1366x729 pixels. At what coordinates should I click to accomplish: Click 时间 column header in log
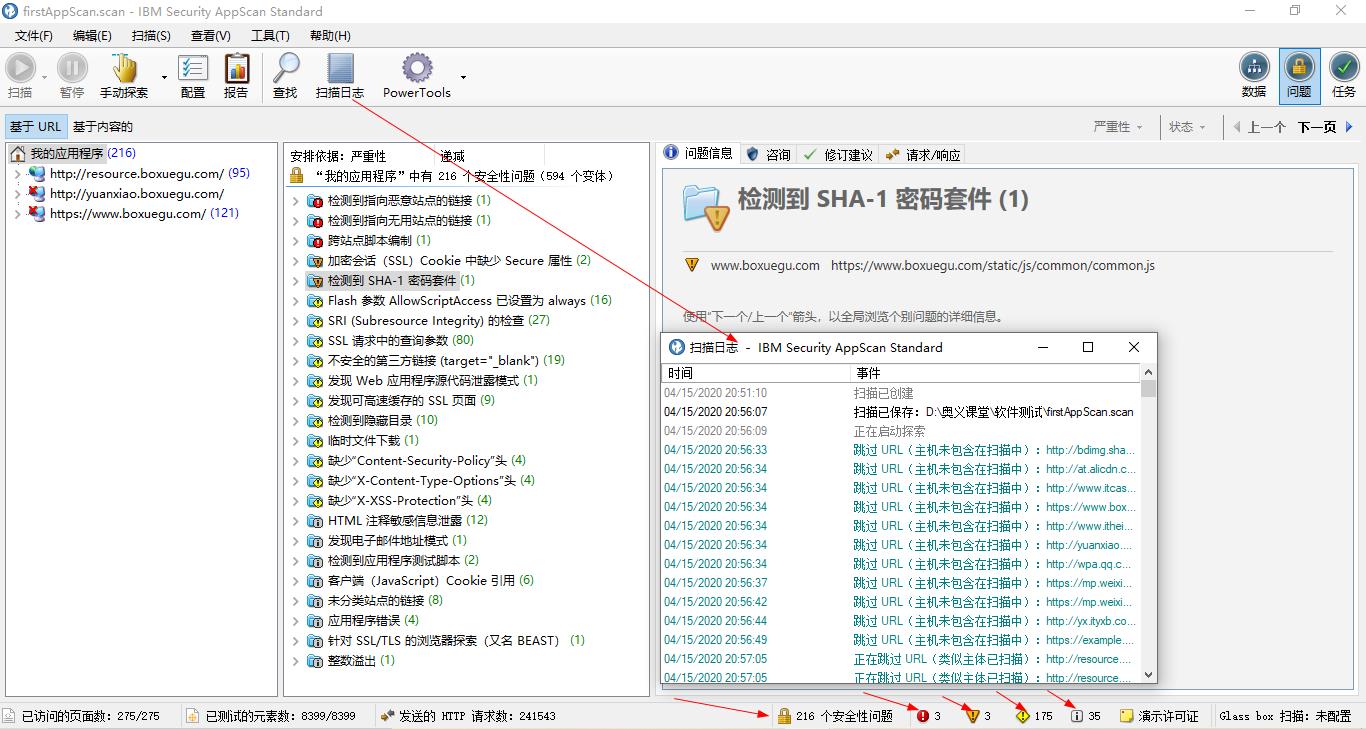pos(756,373)
